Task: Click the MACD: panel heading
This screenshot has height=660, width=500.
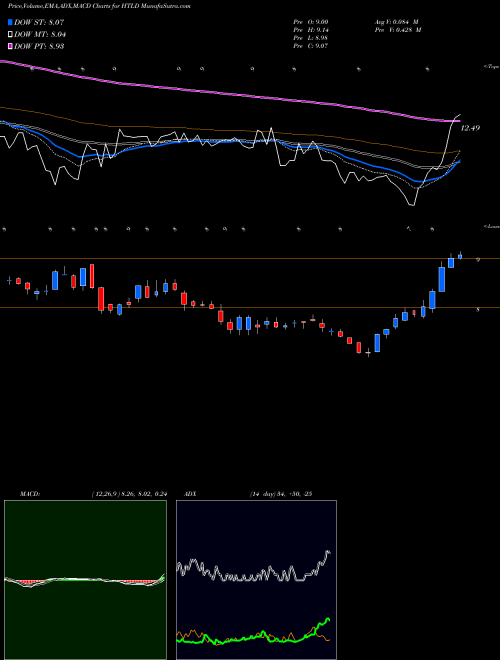Action: pyautogui.click(x=30, y=494)
